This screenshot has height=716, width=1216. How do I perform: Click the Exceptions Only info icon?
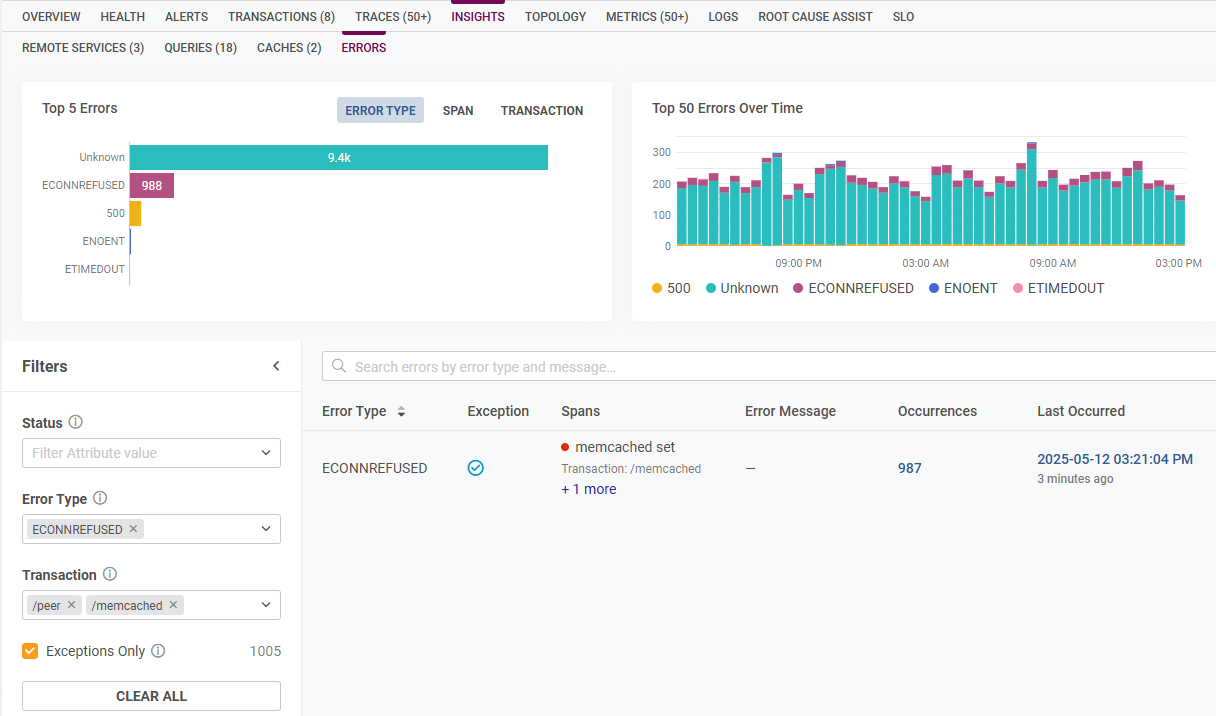pyautogui.click(x=157, y=651)
